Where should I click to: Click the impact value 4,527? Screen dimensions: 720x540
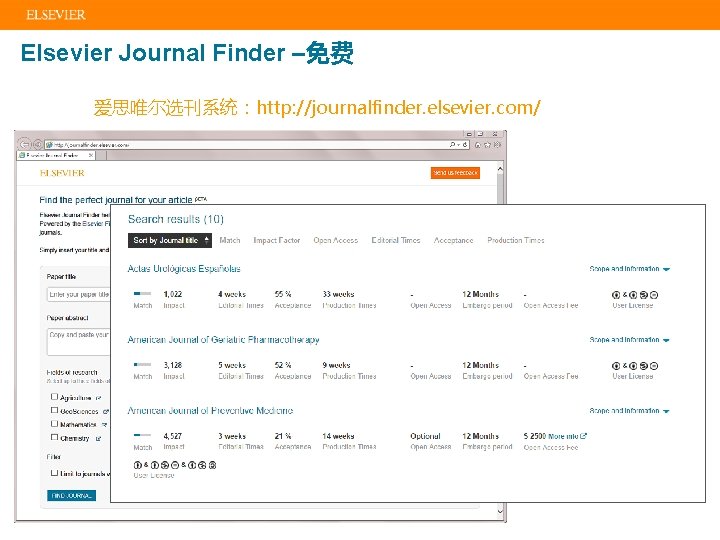coord(173,436)
